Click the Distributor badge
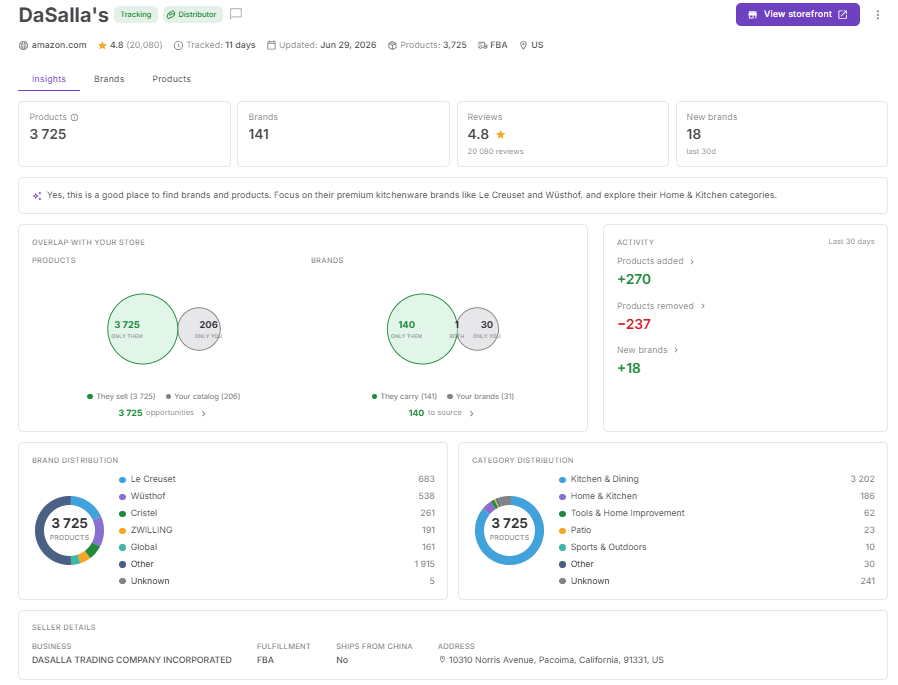This screenshot has height=685, width=898. [x=192, y=14]
